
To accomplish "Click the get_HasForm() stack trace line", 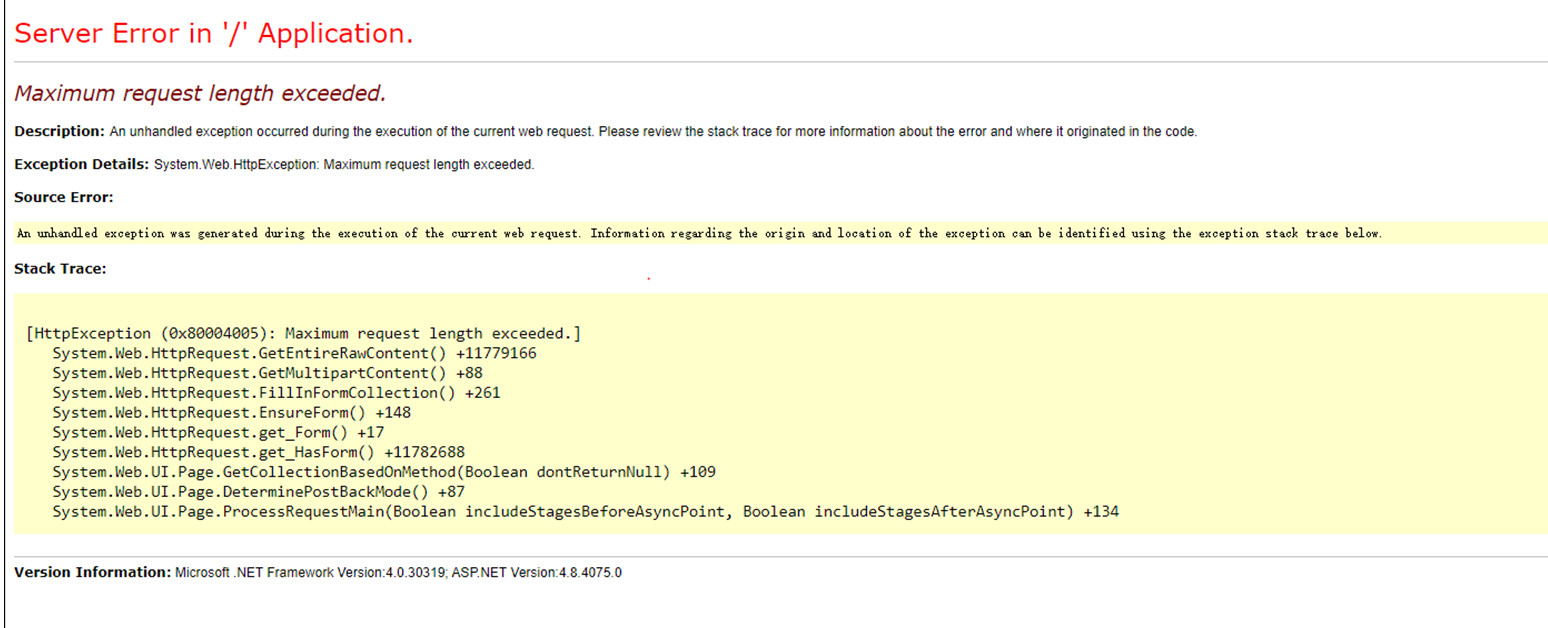I will coord(258,452).
